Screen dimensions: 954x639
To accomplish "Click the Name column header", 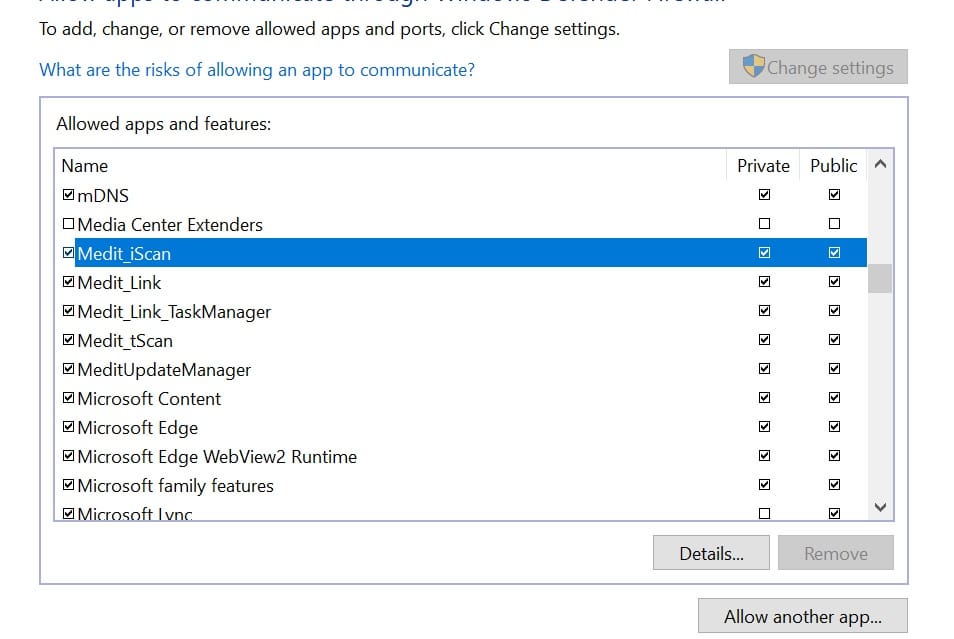I will pos(391,166).
